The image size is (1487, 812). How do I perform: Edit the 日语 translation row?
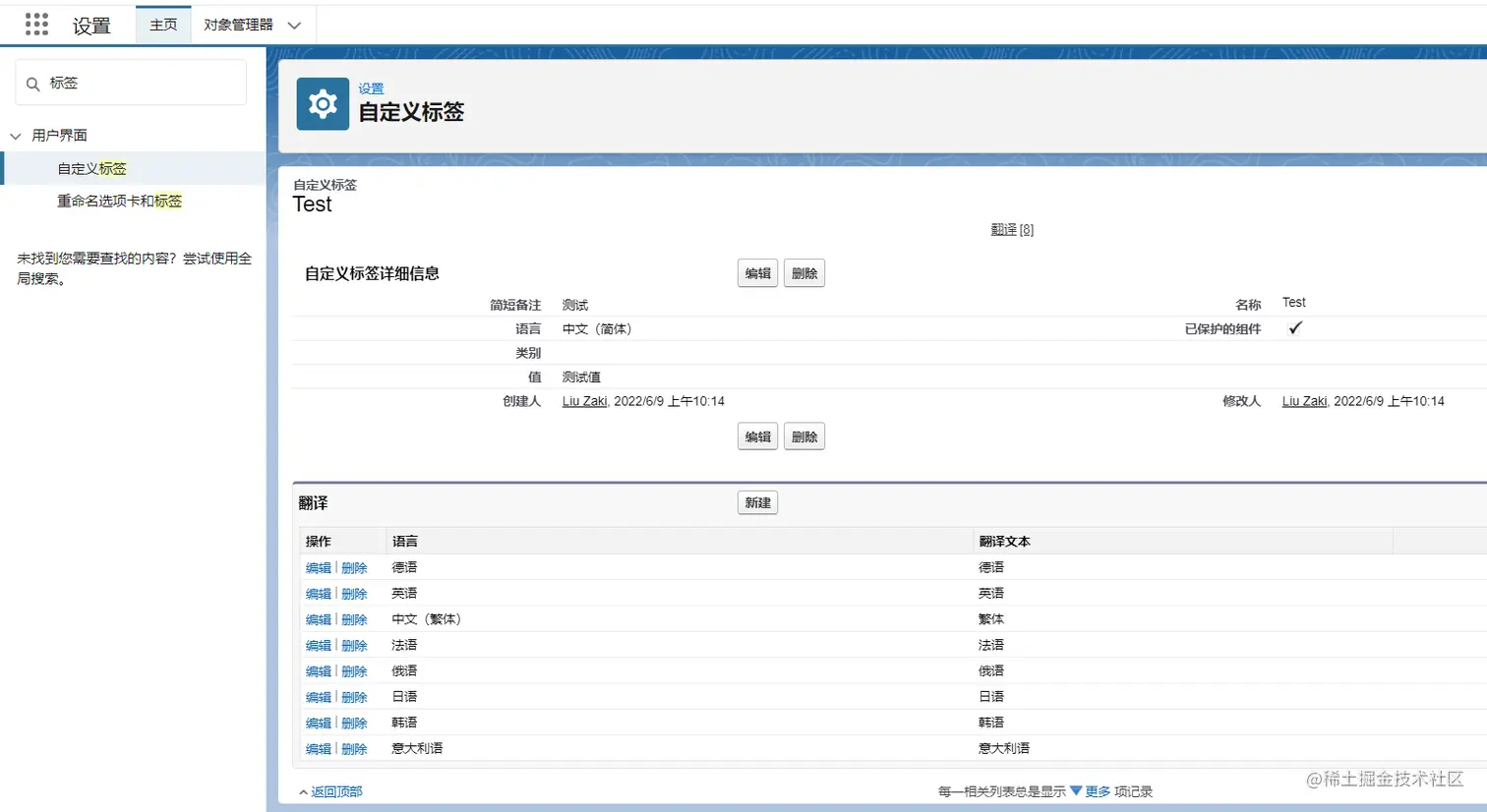click(319, 697)
